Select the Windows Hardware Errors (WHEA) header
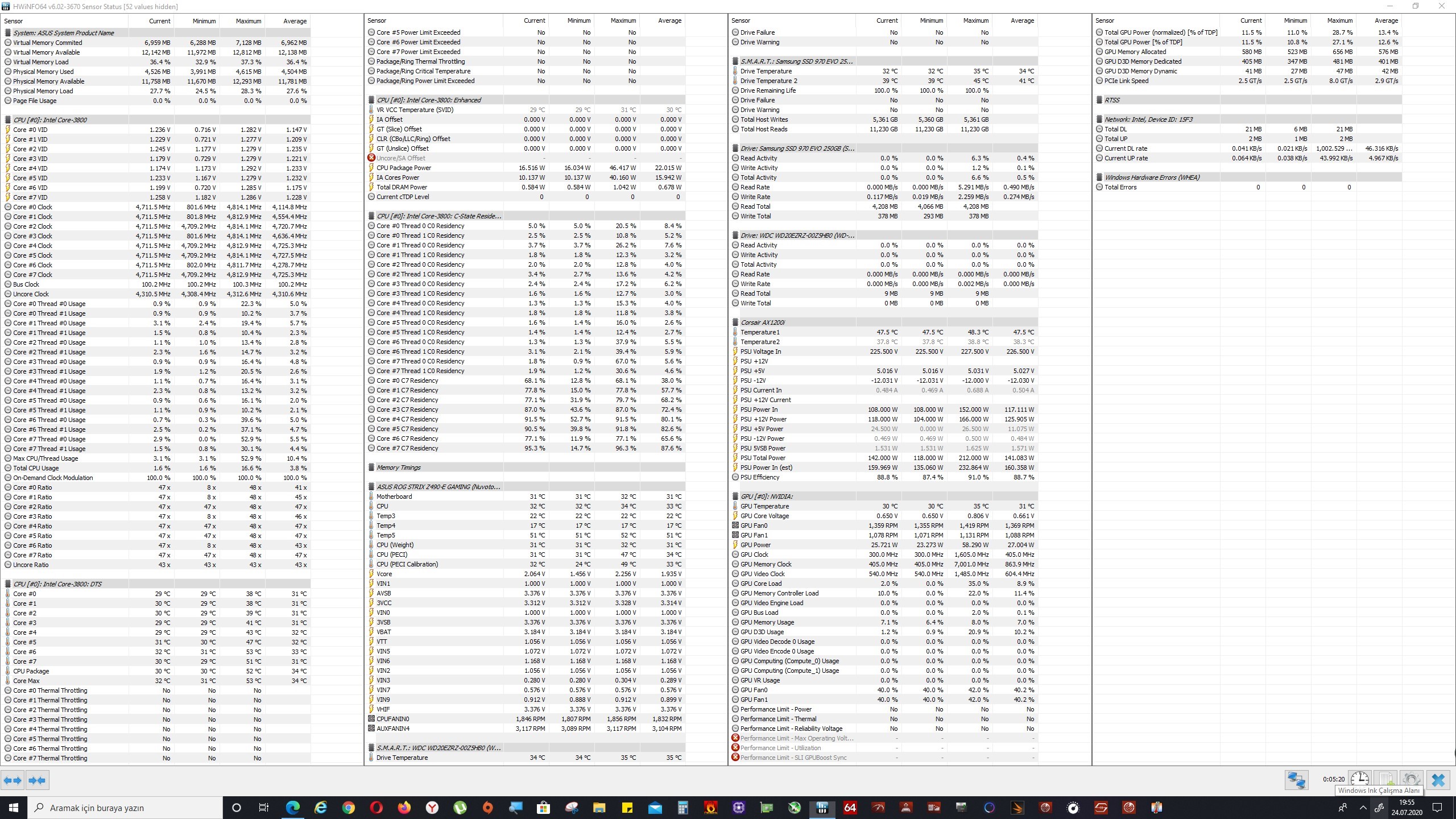Screen dimensions: 1456x819 [1248, 177]
